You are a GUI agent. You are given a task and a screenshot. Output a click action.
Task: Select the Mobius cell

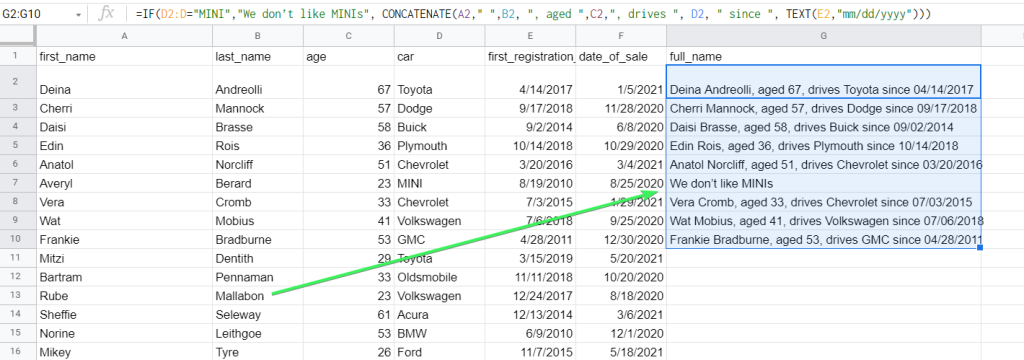[259, 221]
